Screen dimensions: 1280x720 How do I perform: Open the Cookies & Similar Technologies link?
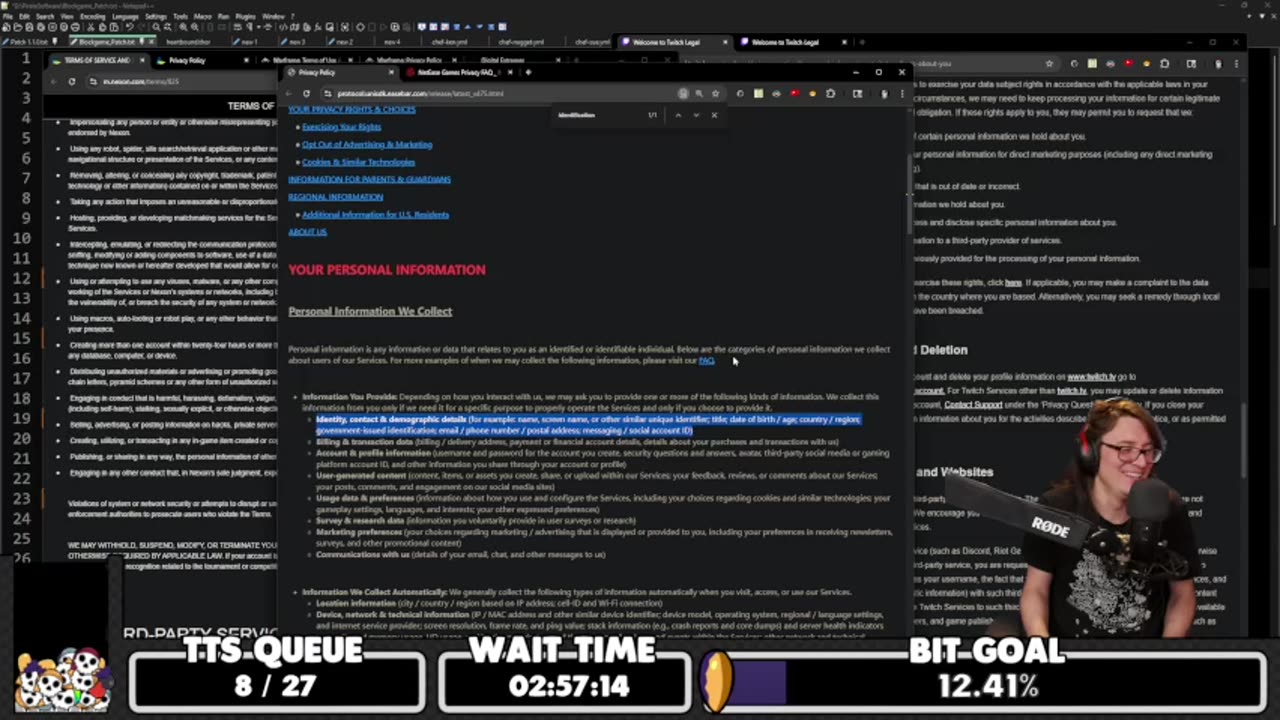pyautogui.click(x=358, y=162)
